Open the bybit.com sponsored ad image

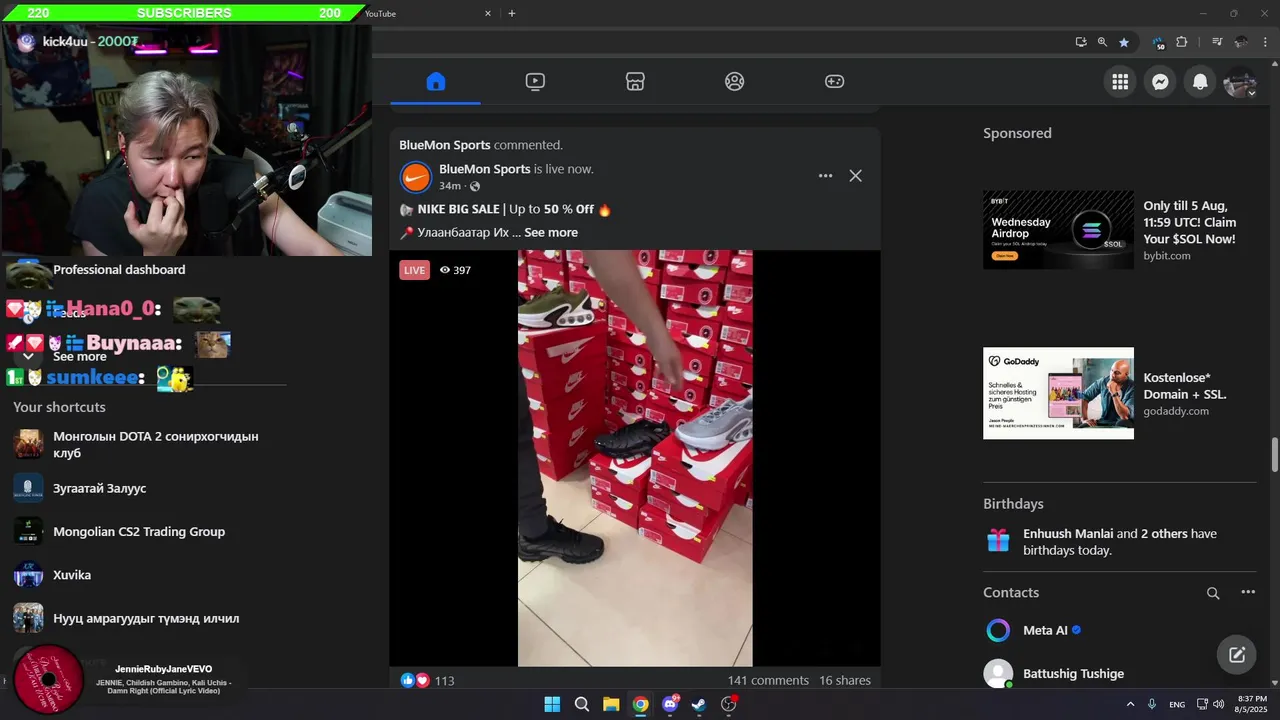click(1058, 229)
